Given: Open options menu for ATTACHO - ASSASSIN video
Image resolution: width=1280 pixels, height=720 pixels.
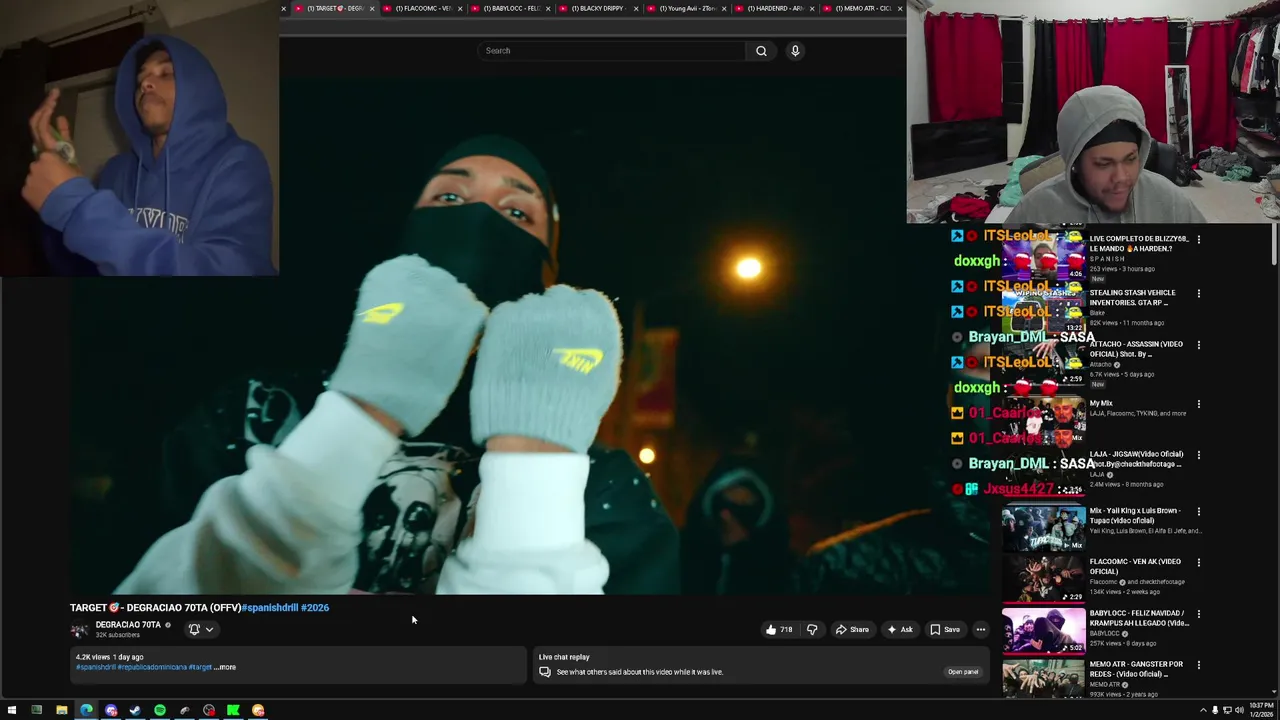Looking at the screenshot, I should [1198, 345].
